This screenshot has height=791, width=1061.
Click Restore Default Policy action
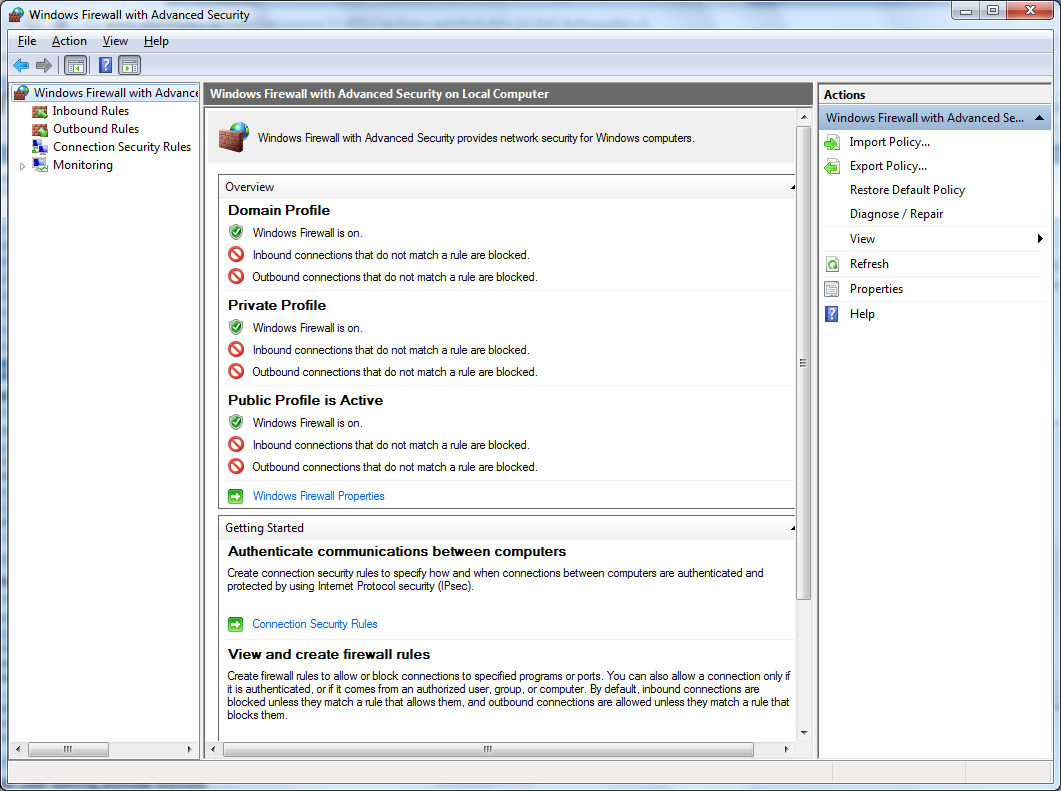pyautogui.click(x=907, y=190)
